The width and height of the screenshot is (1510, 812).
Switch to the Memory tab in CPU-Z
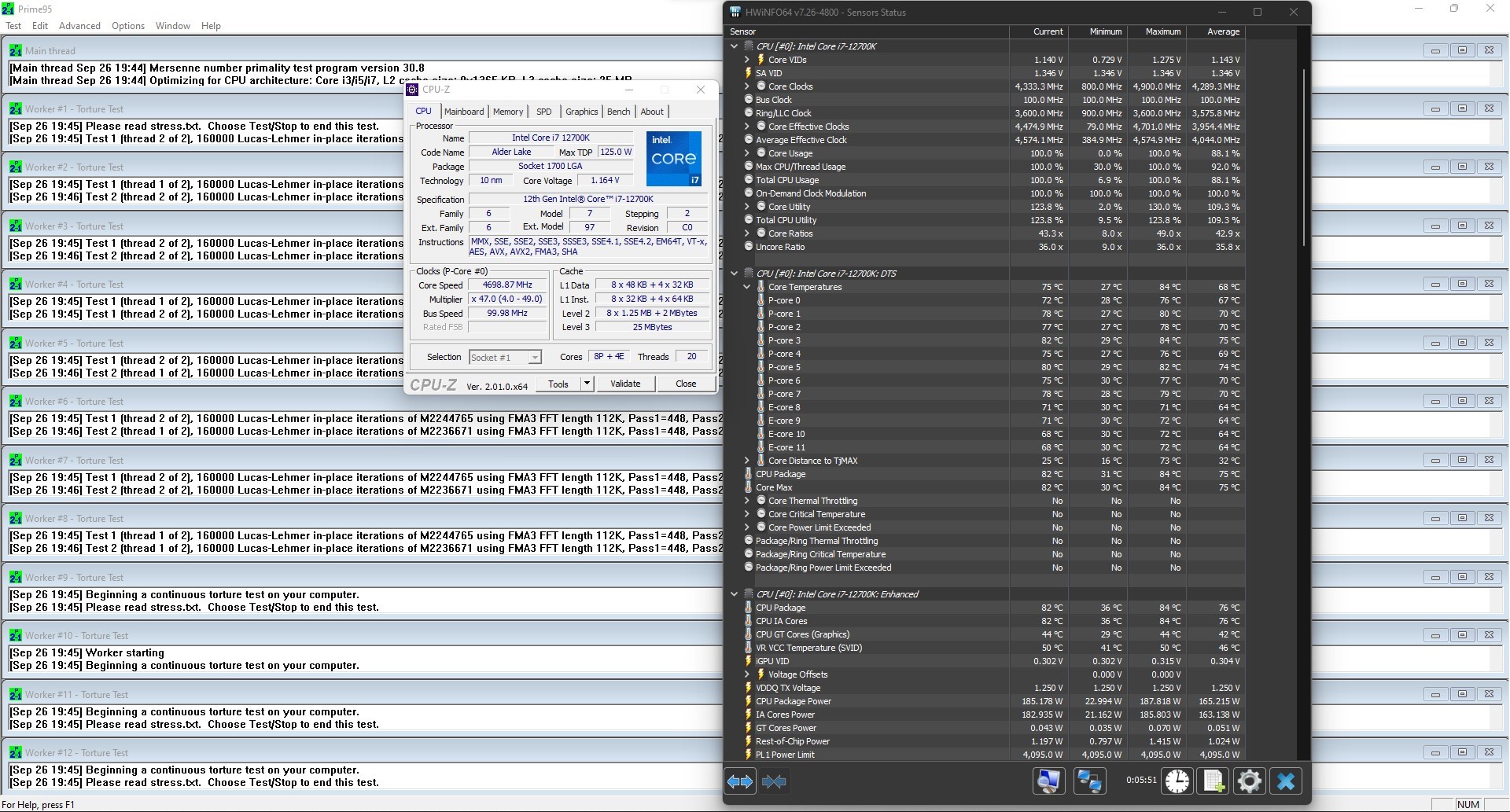coord(508,112)
